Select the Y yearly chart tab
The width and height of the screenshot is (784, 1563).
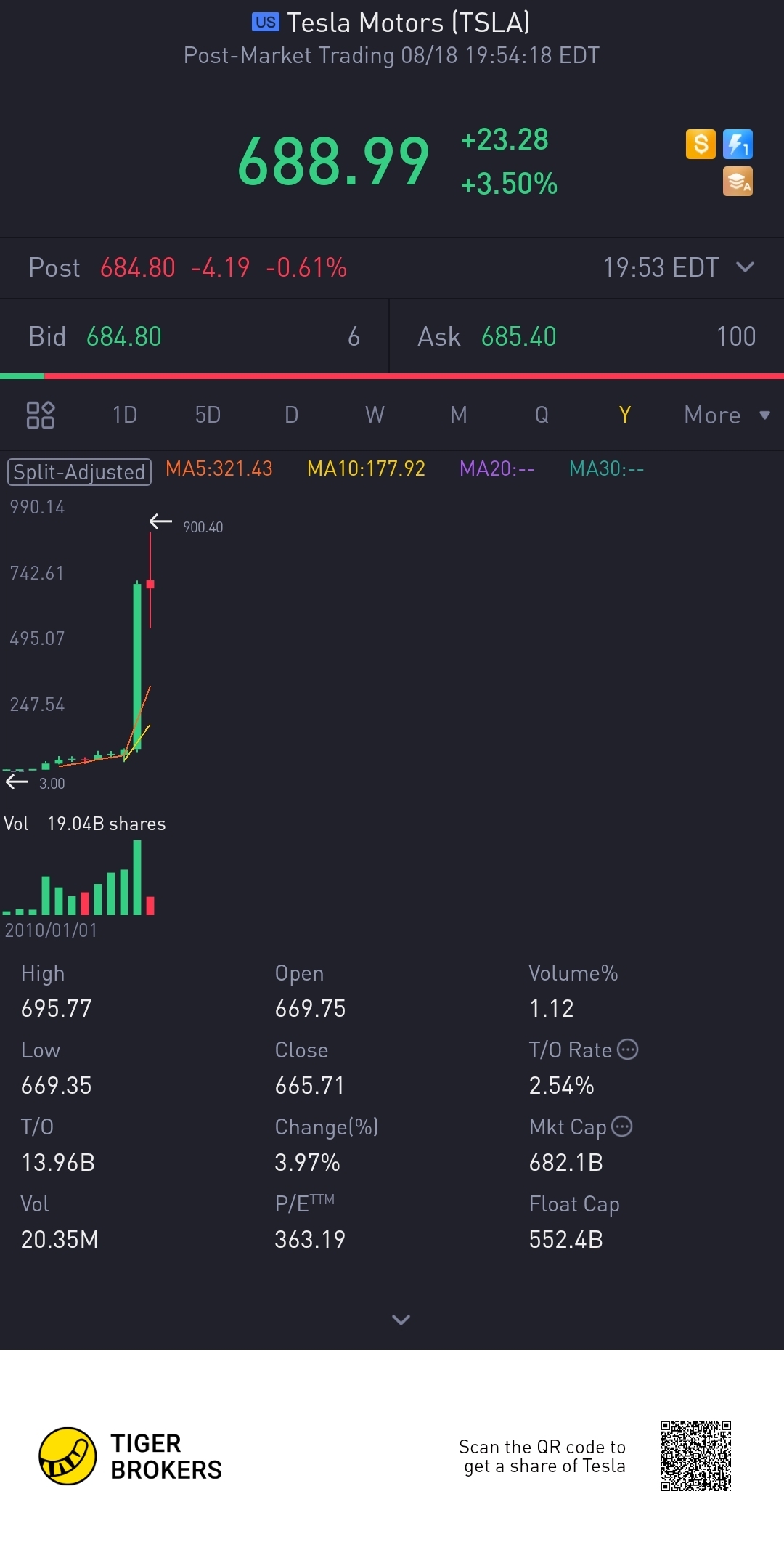point(625,415)
